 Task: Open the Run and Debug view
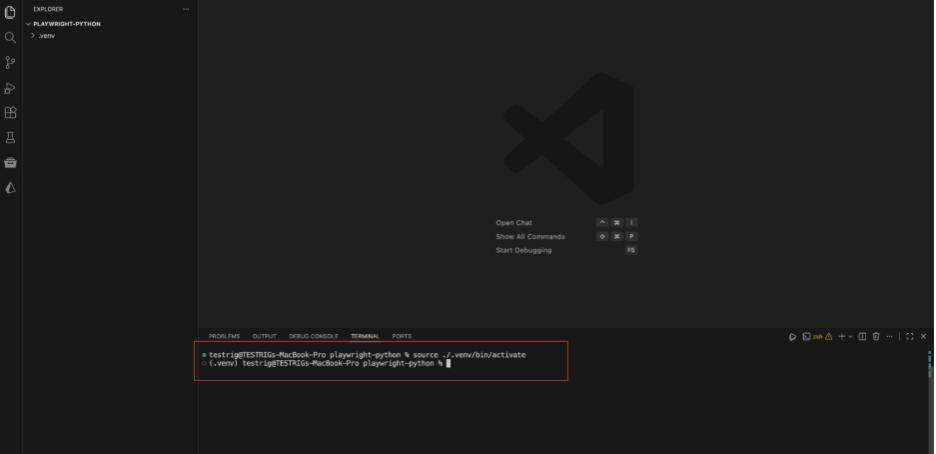point(11,88)
